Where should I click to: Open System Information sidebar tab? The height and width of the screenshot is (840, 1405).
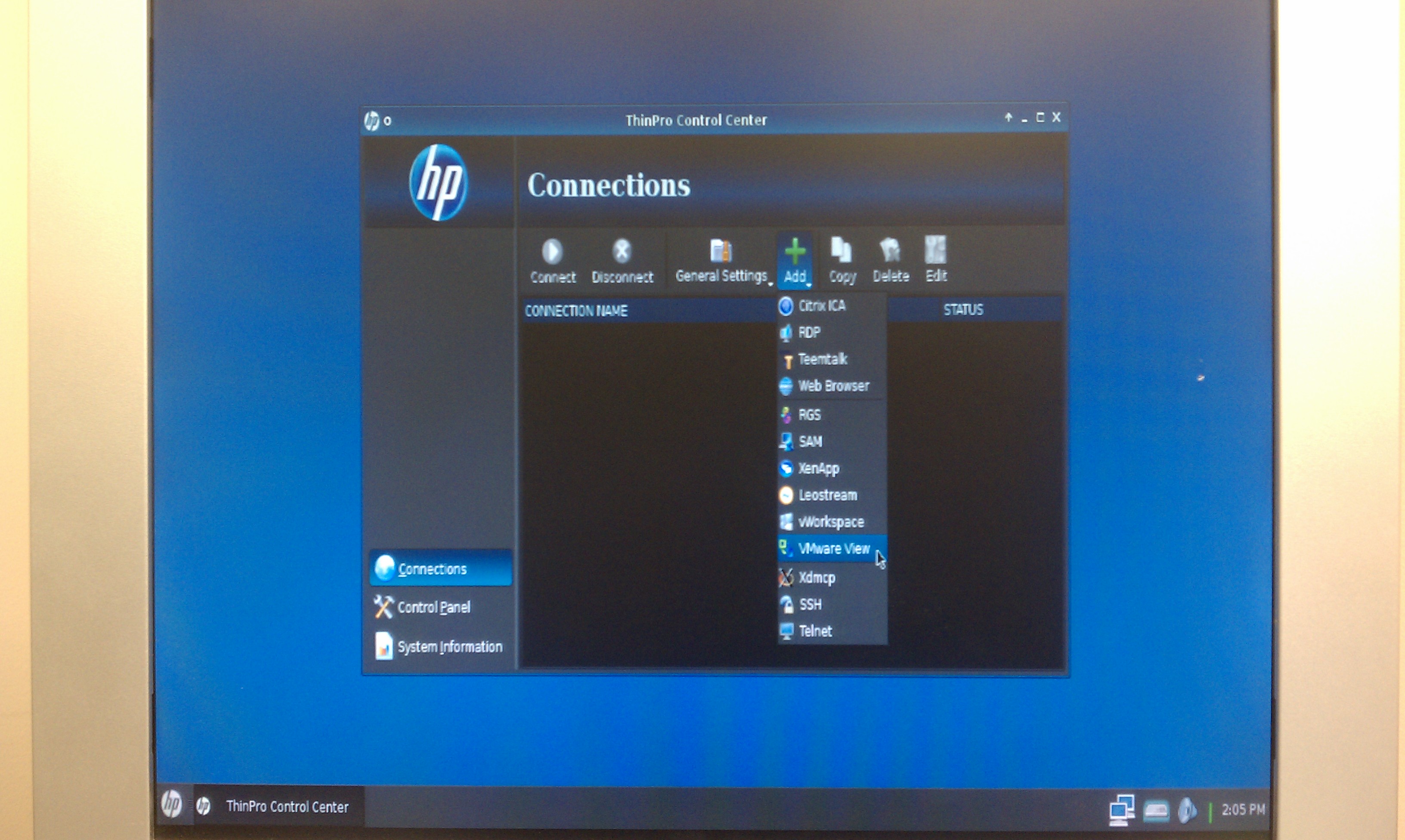pyautogui.click(x=440, y=646)
